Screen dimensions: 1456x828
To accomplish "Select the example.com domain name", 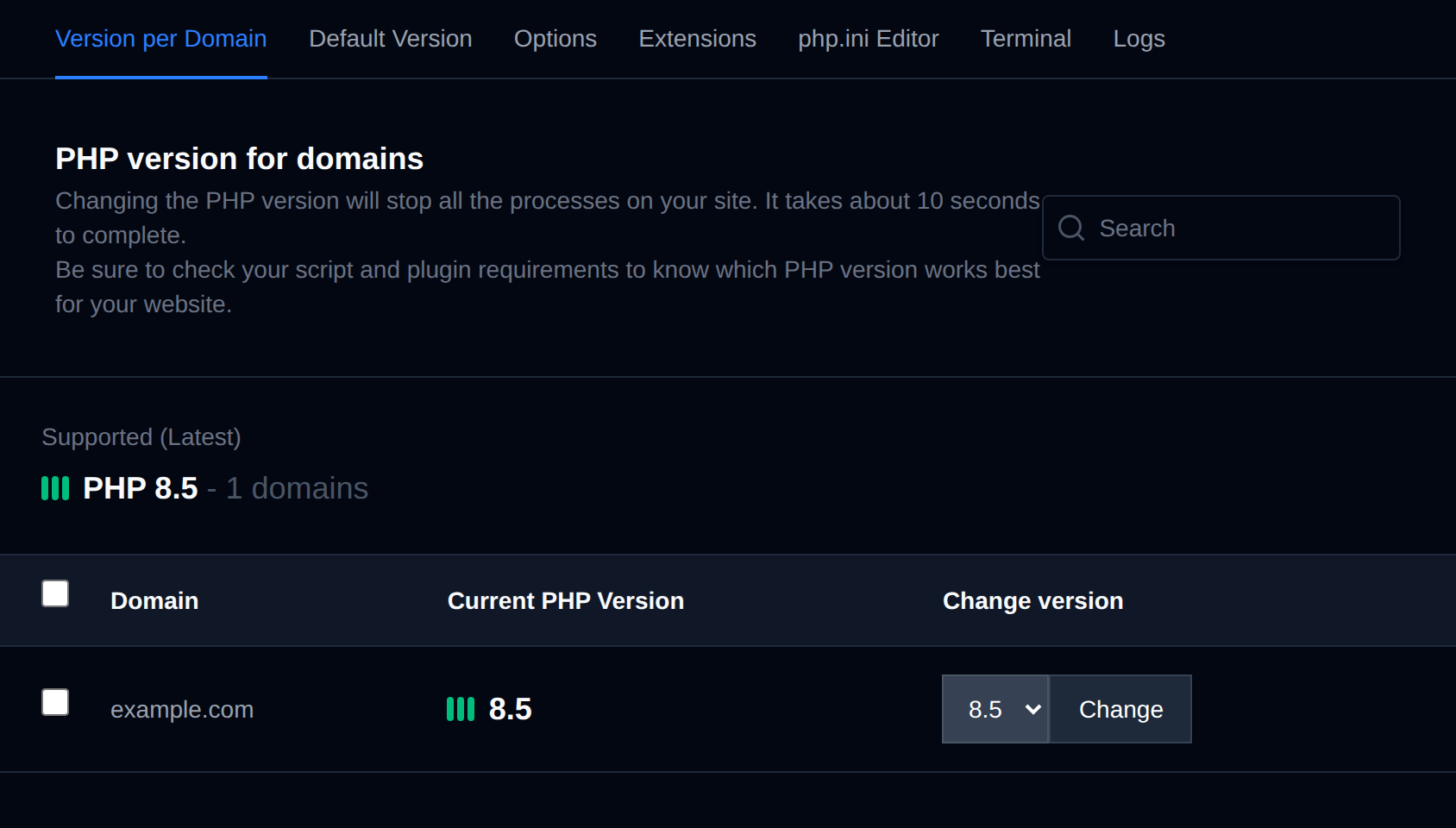I will coord(182,709).
